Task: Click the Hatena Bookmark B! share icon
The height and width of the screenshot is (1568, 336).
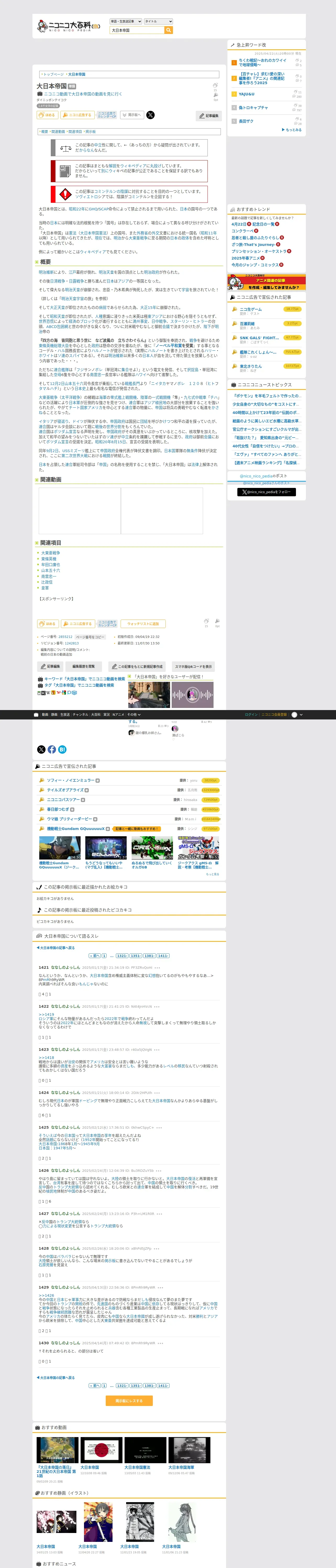Action: point(62,749)
